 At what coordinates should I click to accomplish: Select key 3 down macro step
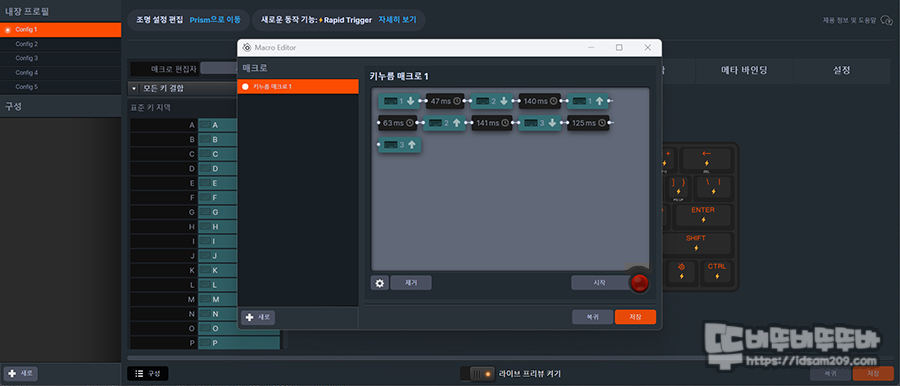540,123
